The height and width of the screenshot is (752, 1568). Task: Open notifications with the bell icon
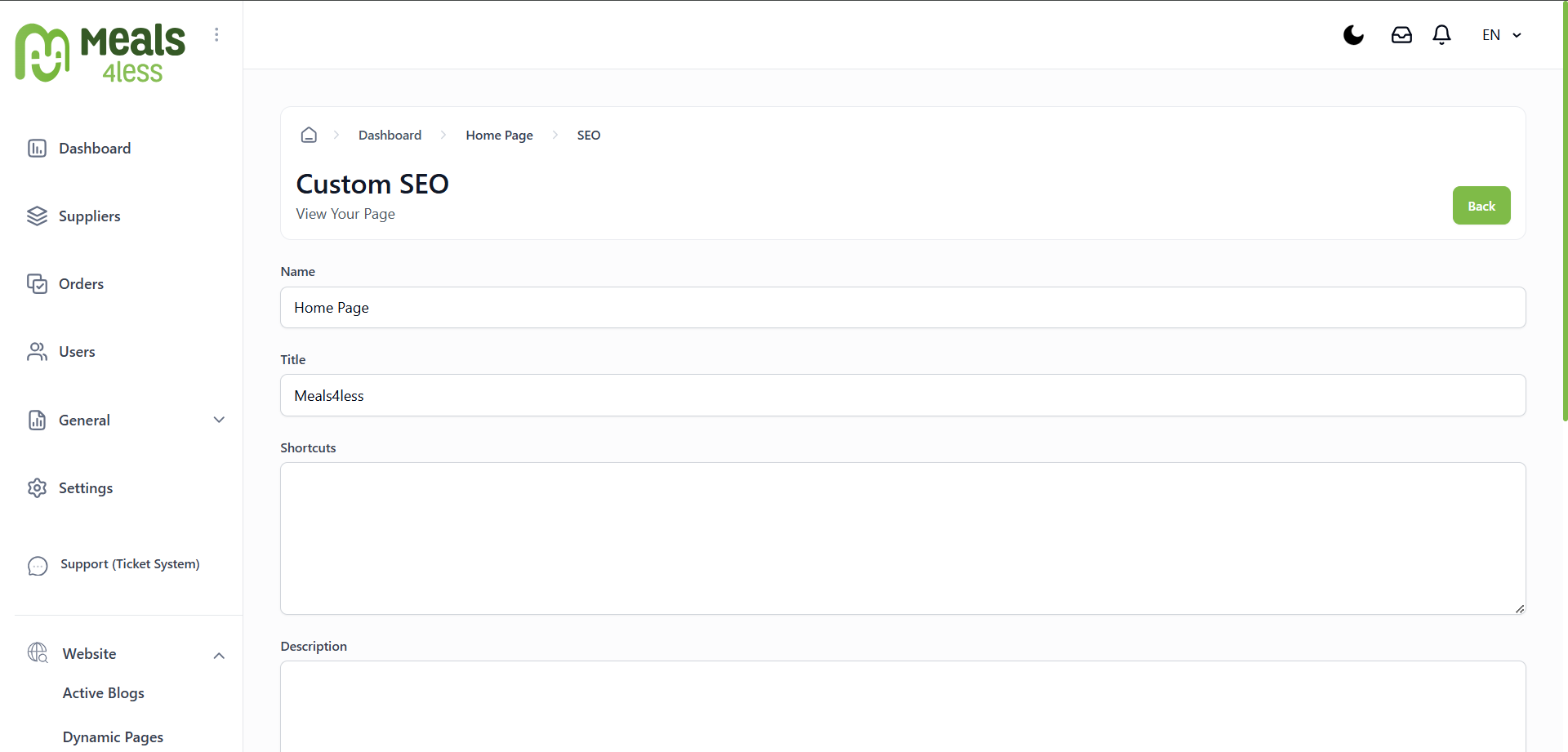pos(1441,35)
